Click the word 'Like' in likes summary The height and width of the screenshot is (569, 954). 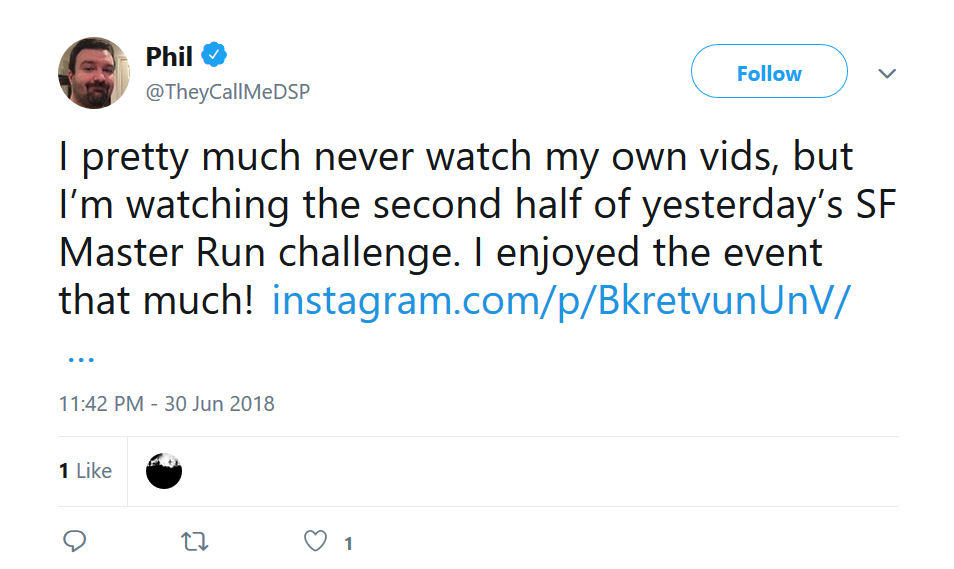pyautogui.click(x=94, y=470)
